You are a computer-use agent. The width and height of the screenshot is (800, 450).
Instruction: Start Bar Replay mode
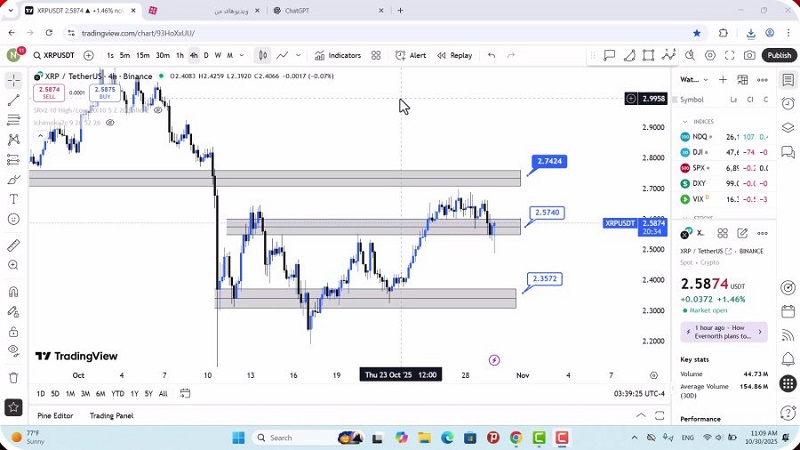[454, 56]
